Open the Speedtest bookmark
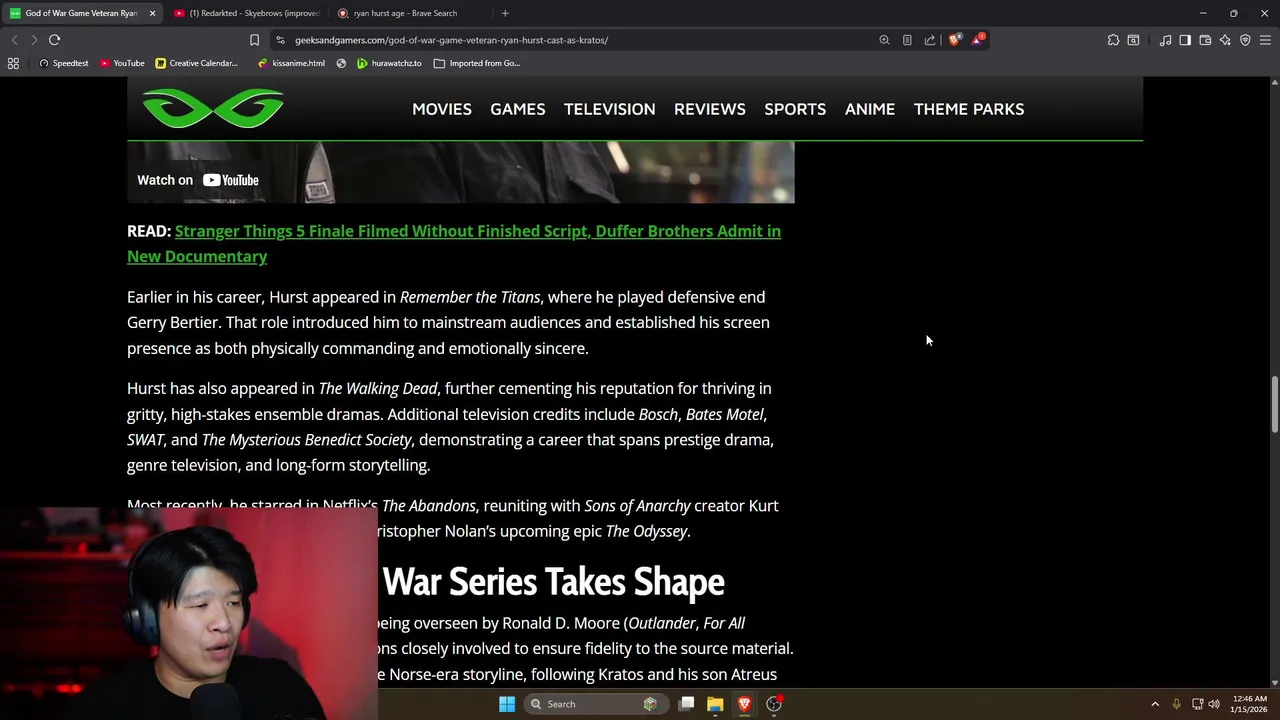1280x720 pixels. coord(63,63)
